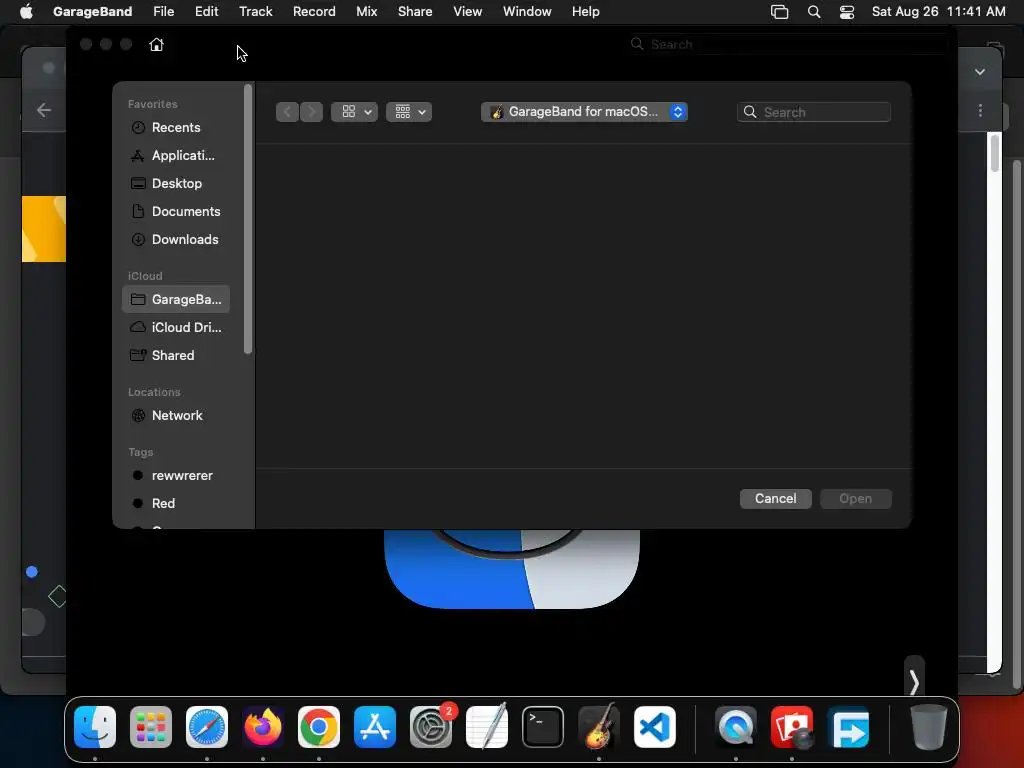
Task: Open Photo Booth from the Dock
Action: [792, 727]
